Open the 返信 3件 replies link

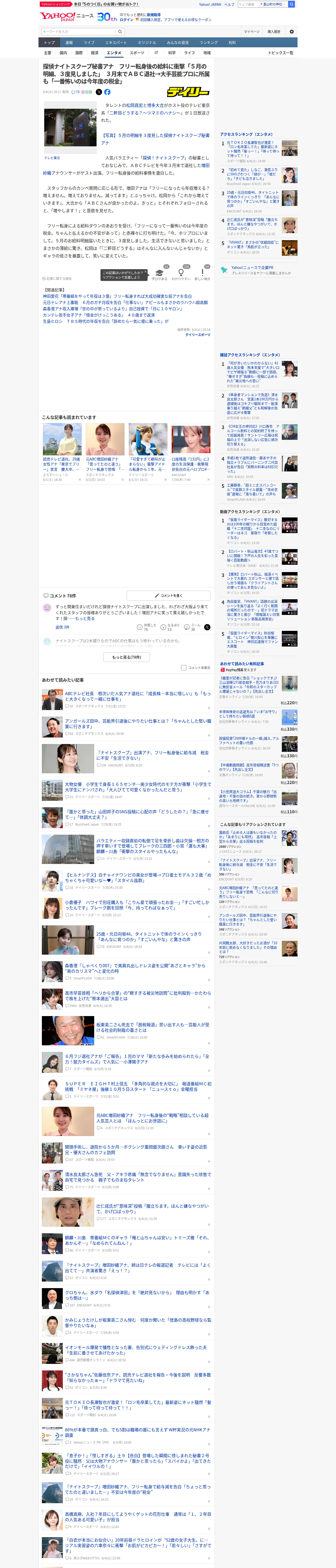click(x=62, y=627)
